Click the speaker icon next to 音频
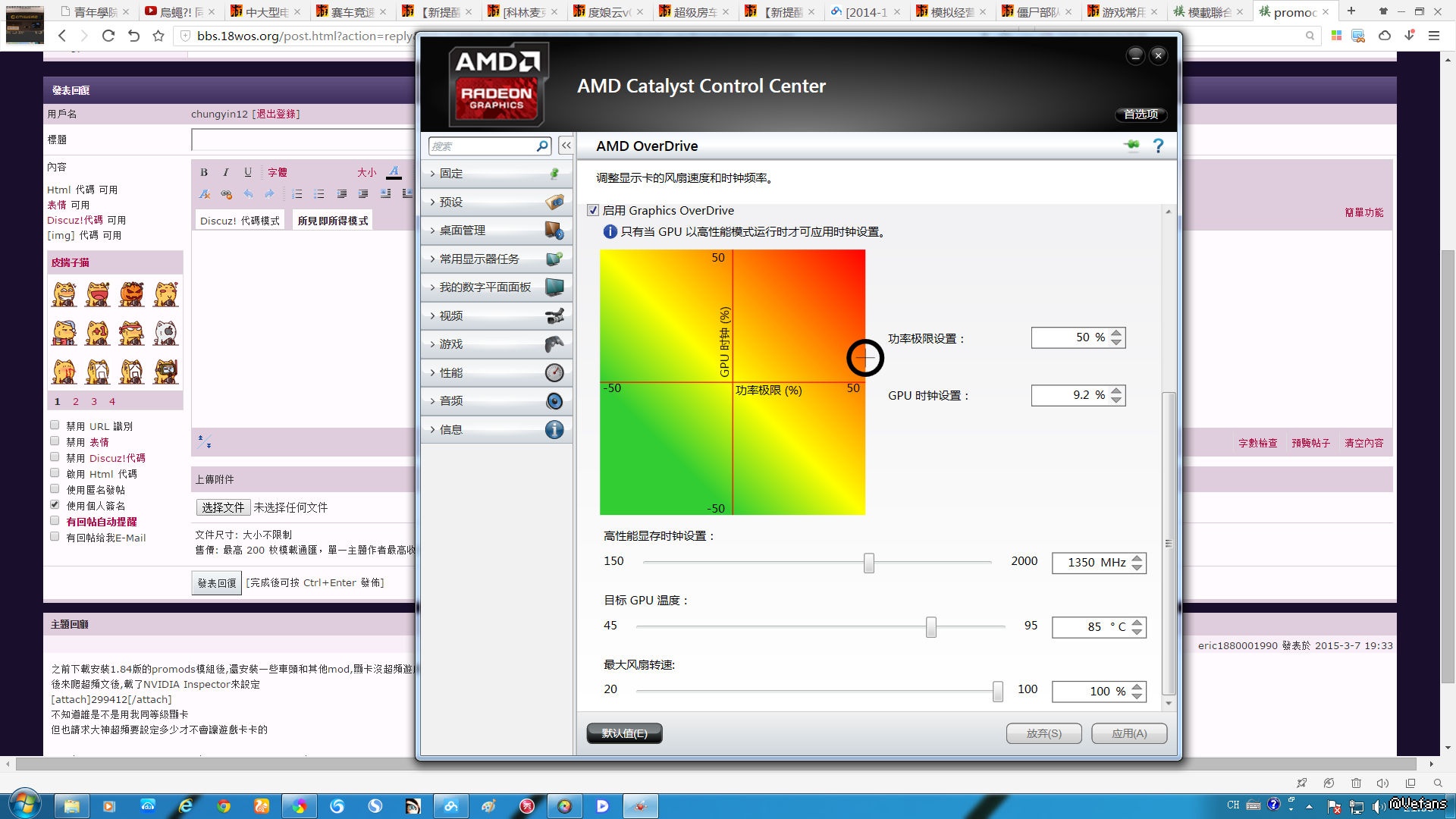The image size is (1456, 819). (554, 401)
